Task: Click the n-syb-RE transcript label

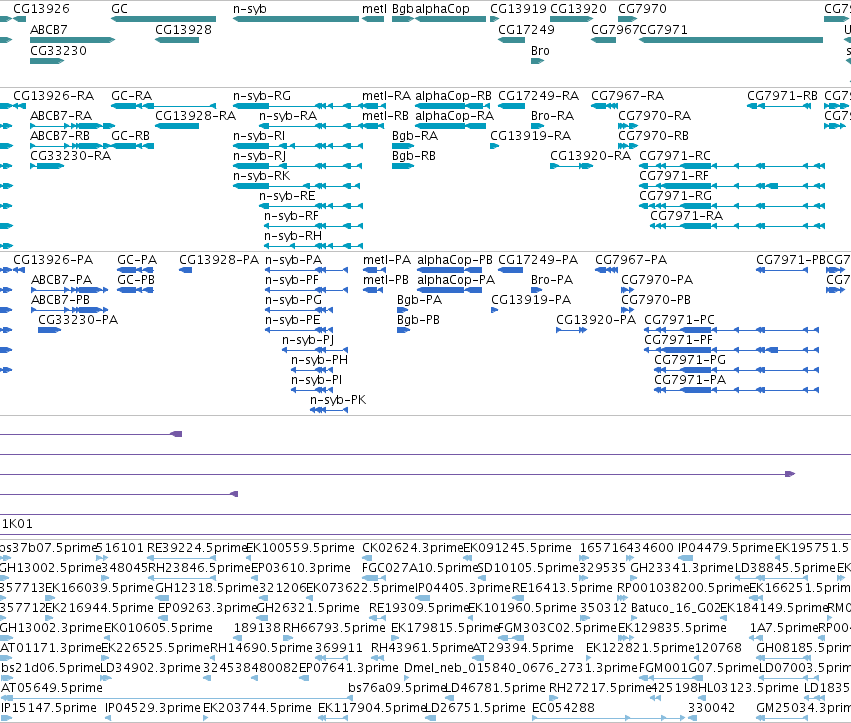Action: tap(287, 196)
